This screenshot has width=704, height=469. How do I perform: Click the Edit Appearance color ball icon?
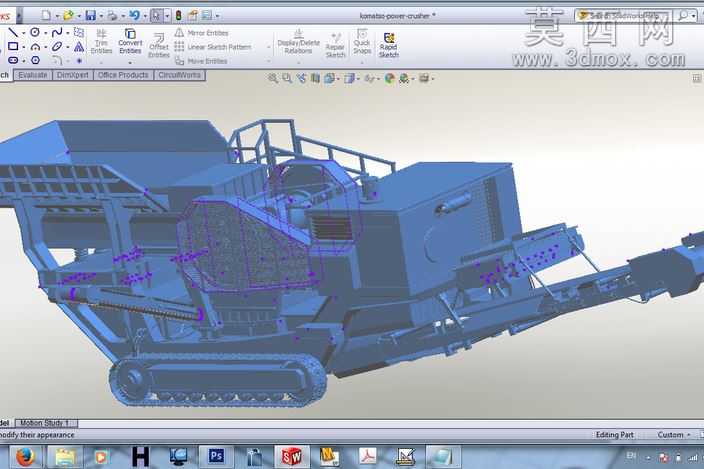click(389, 78)
